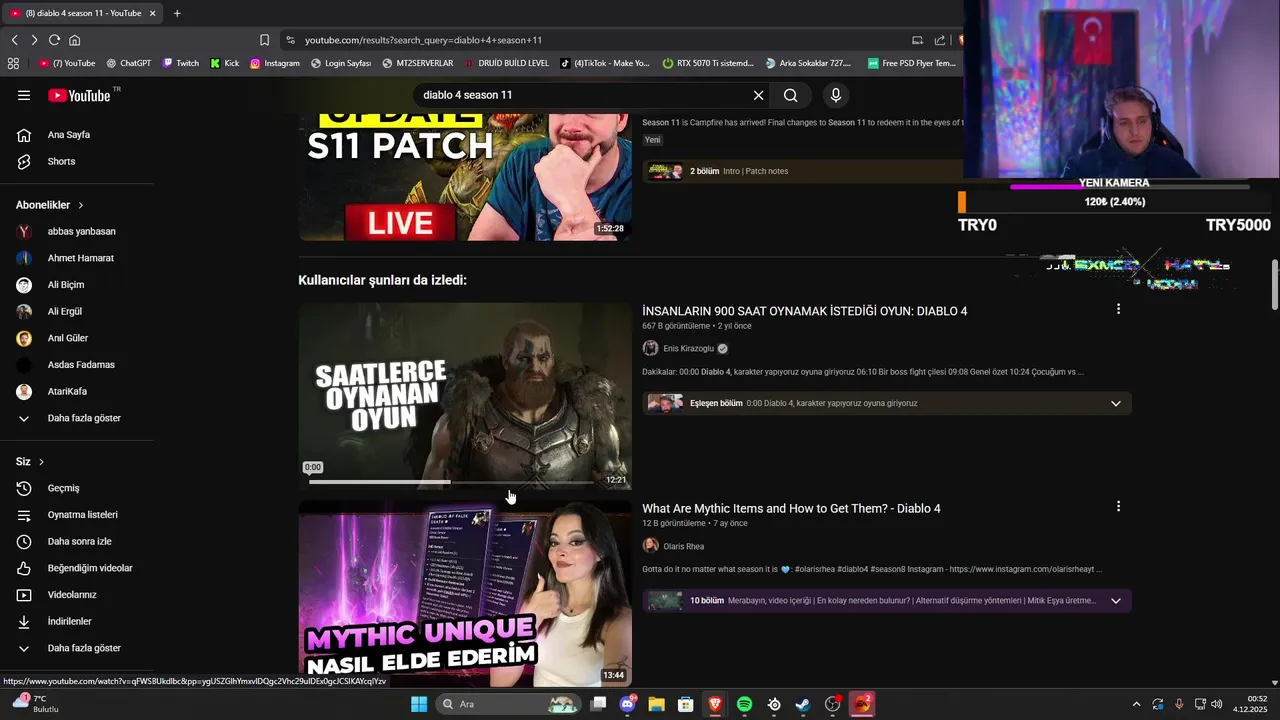Open Discord from the taskbar
The height and width of the screenshot is (720, 1280).
[627, 704]
